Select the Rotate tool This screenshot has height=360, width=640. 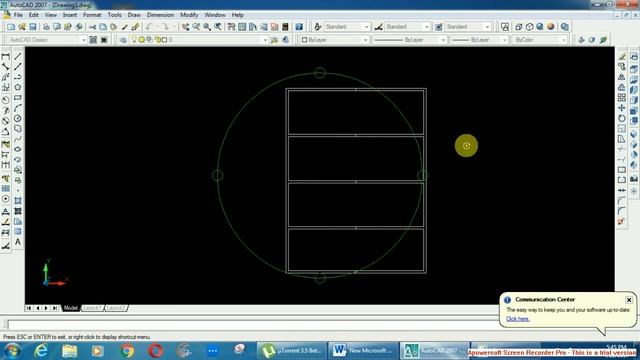coord(622,118)
